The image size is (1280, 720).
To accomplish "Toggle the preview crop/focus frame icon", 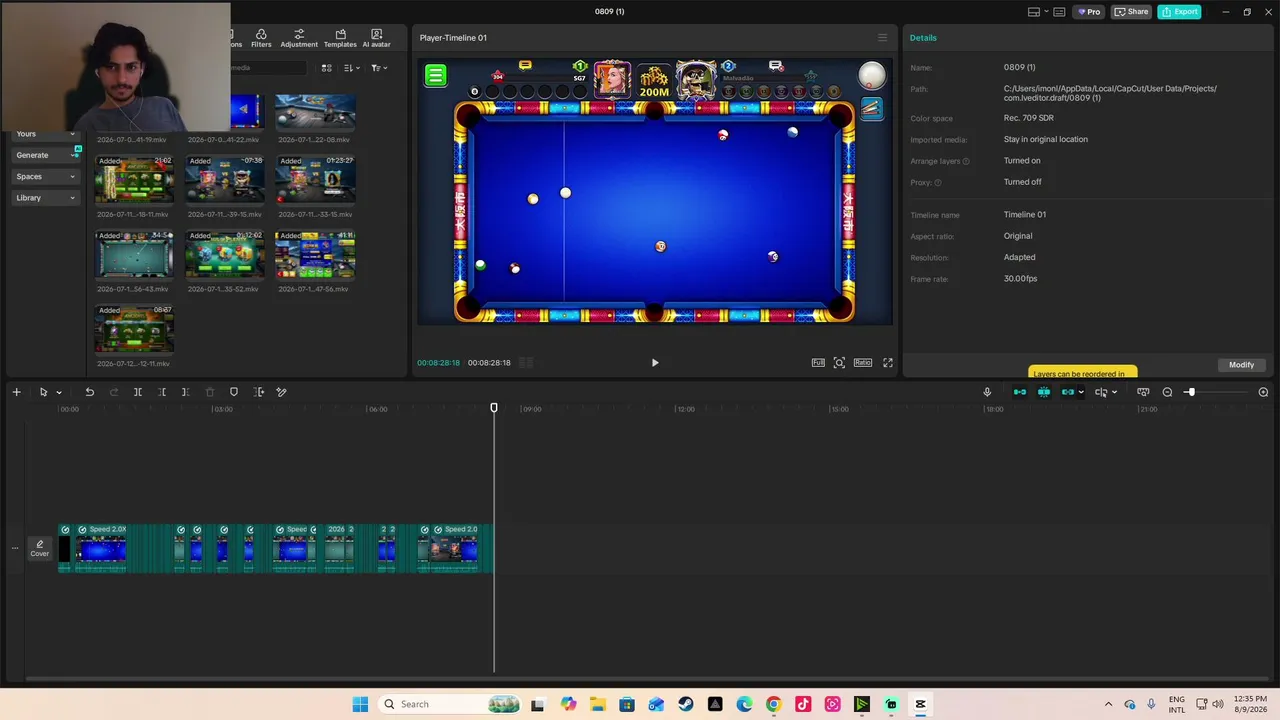I will point(839,363).
